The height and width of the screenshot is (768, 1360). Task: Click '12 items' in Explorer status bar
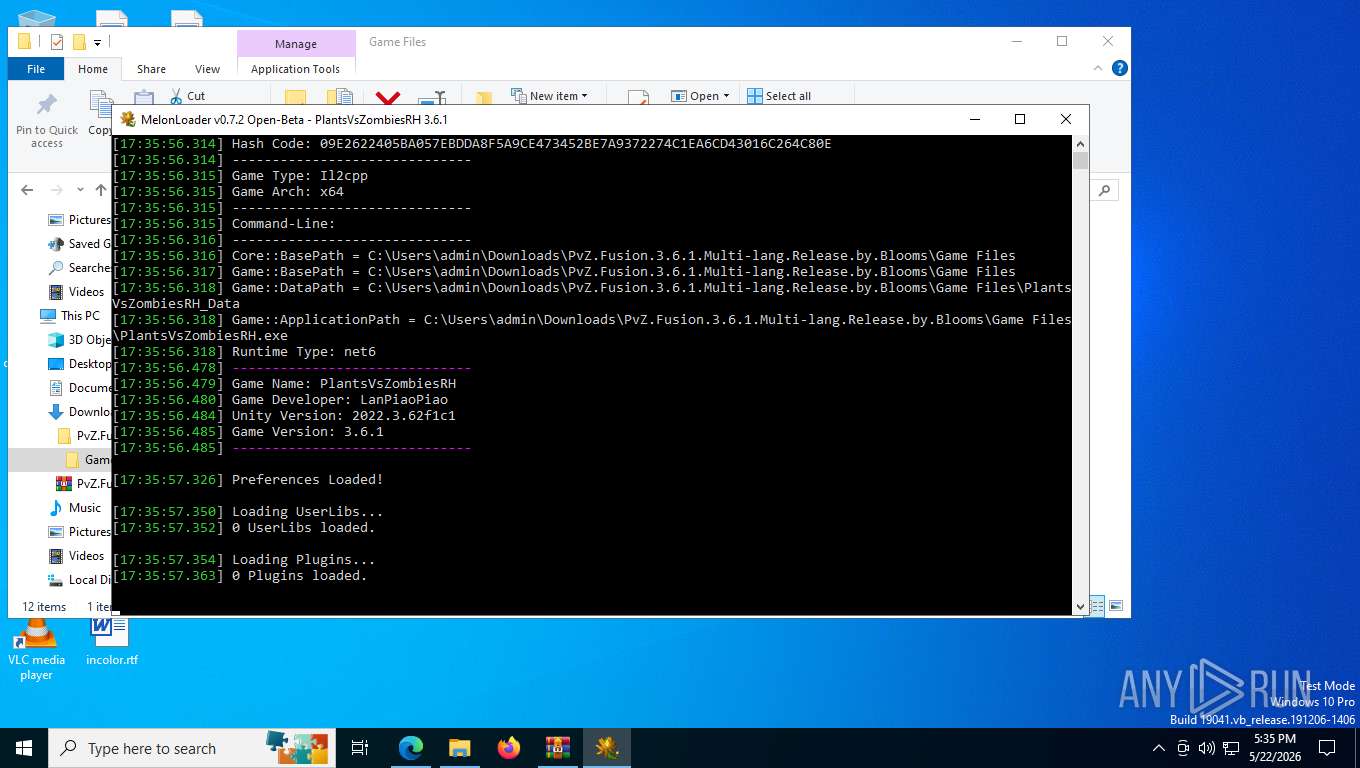tap(44, 607)
